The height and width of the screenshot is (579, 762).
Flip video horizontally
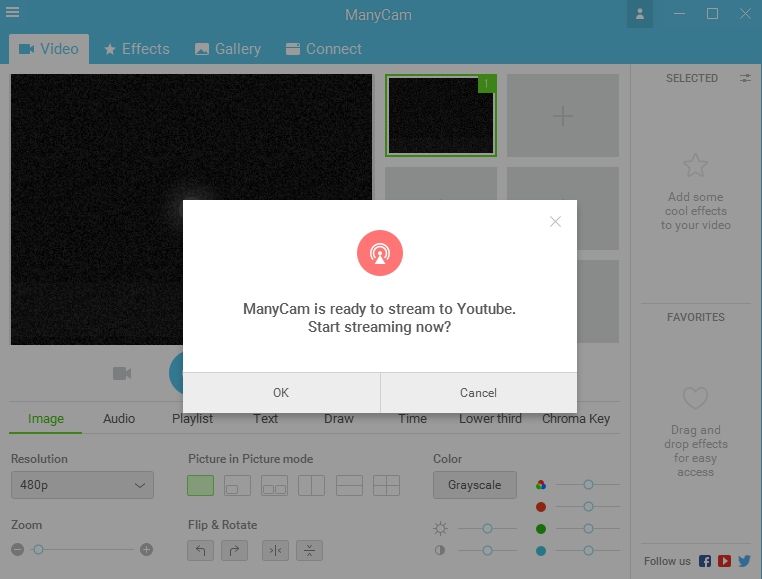point(276,550)
